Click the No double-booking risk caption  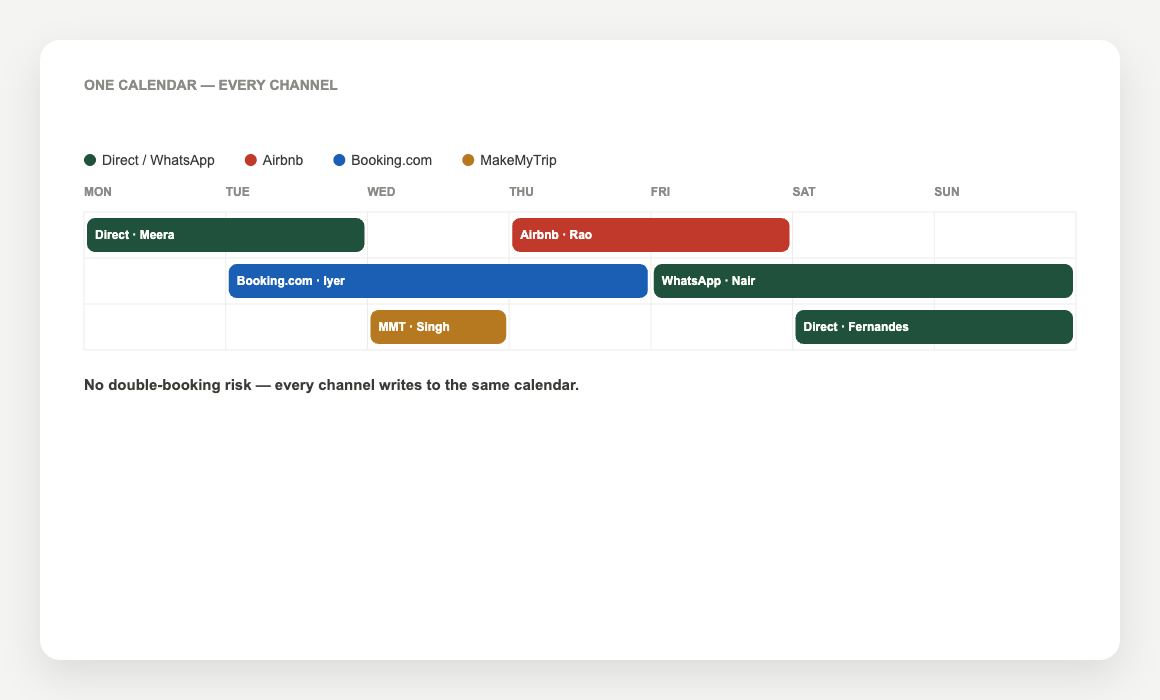pos(331,385)
